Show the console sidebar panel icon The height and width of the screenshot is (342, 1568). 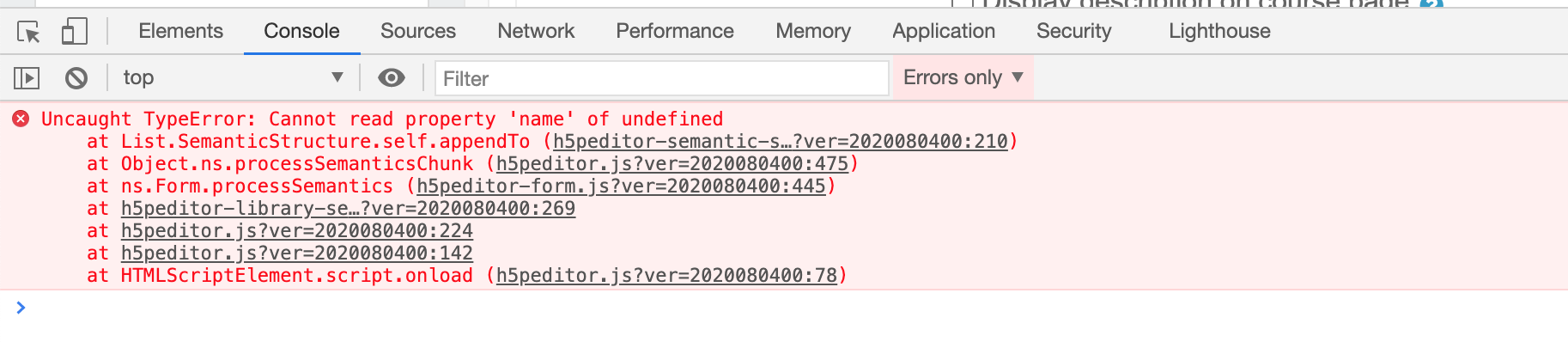click(x=27, y=78)
